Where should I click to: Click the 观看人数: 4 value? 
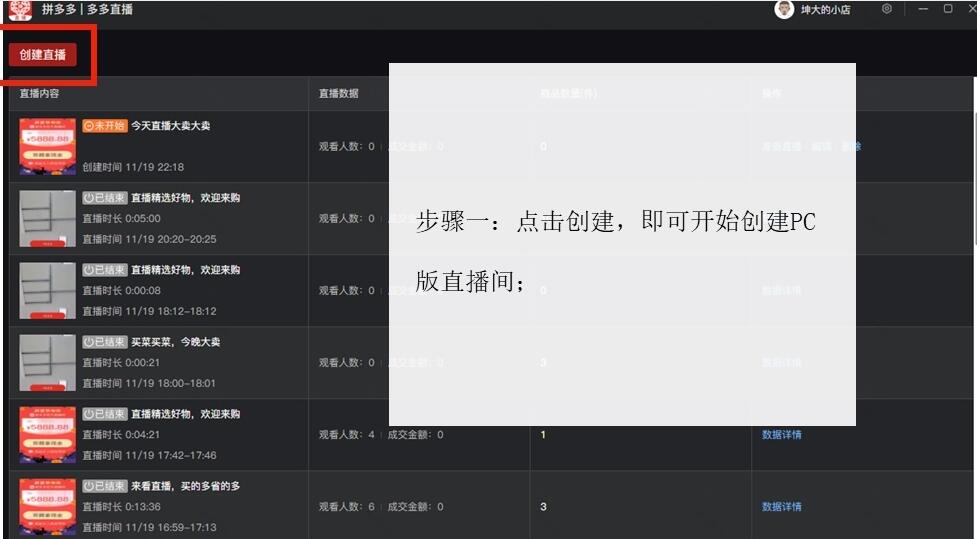346,435
